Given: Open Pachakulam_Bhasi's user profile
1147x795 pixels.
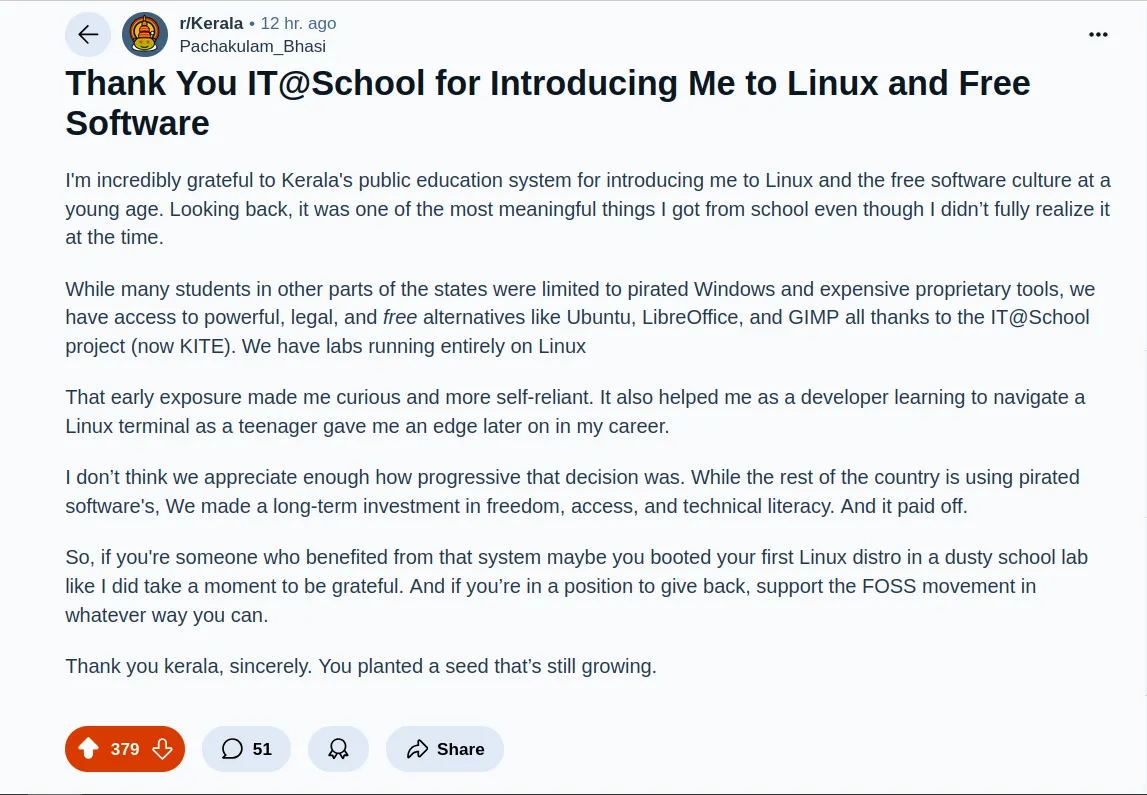Looking at the screenshot, I should 252,46.
